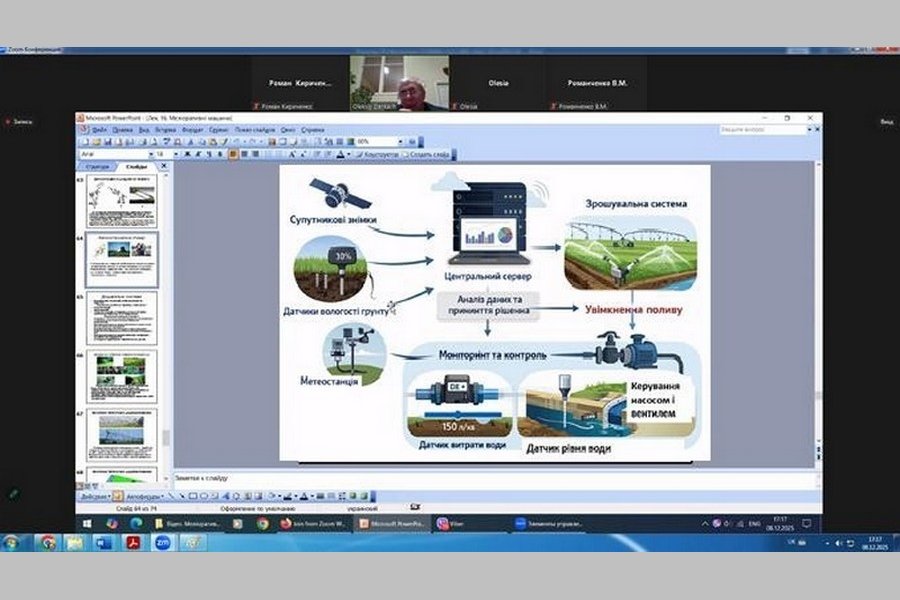Click the font color icon in formatting toolbar
The width and height of the screenshot is (900, 600).
coord(341,155)
